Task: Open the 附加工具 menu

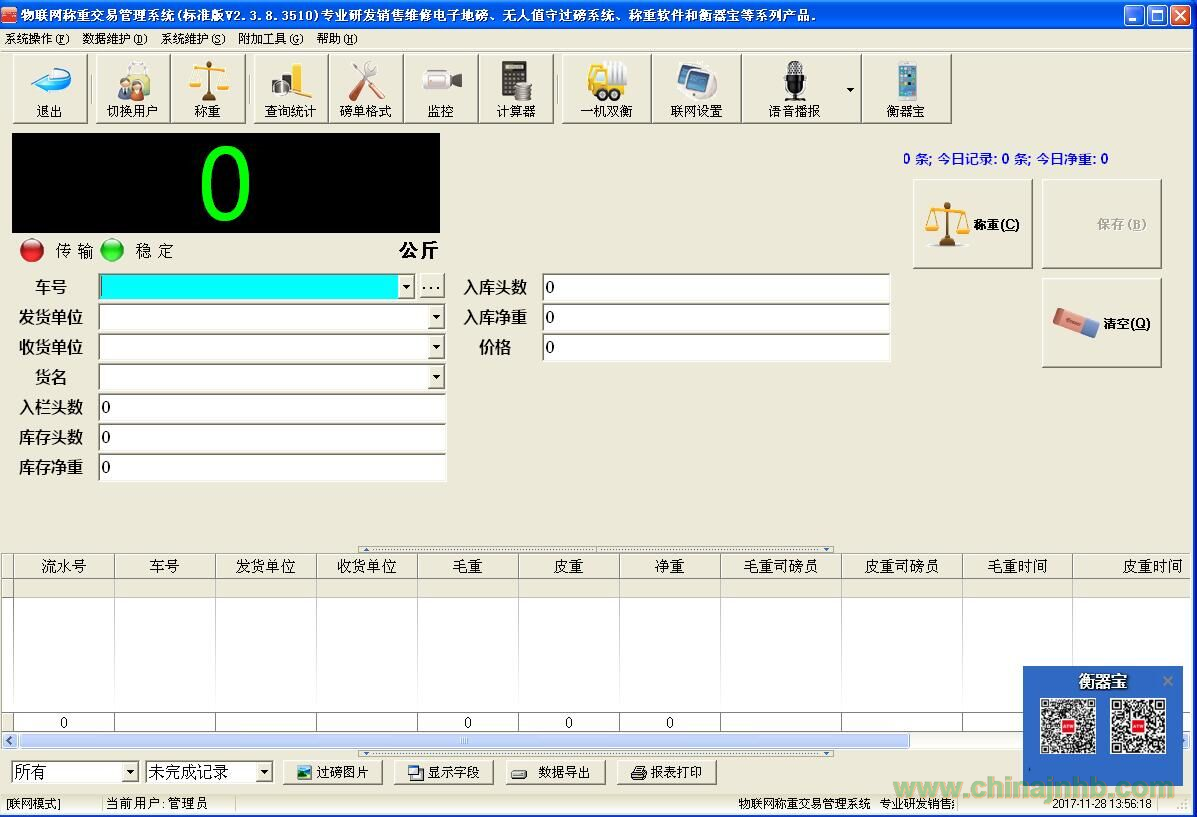Action: (270, 39)
